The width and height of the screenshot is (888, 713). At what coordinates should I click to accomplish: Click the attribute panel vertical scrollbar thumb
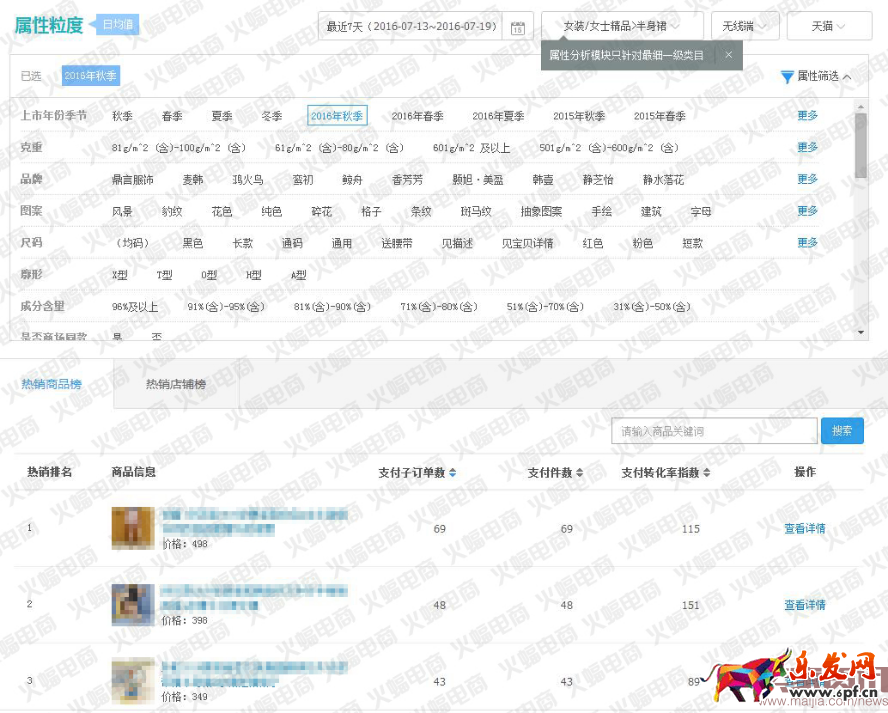pos(861,146)
